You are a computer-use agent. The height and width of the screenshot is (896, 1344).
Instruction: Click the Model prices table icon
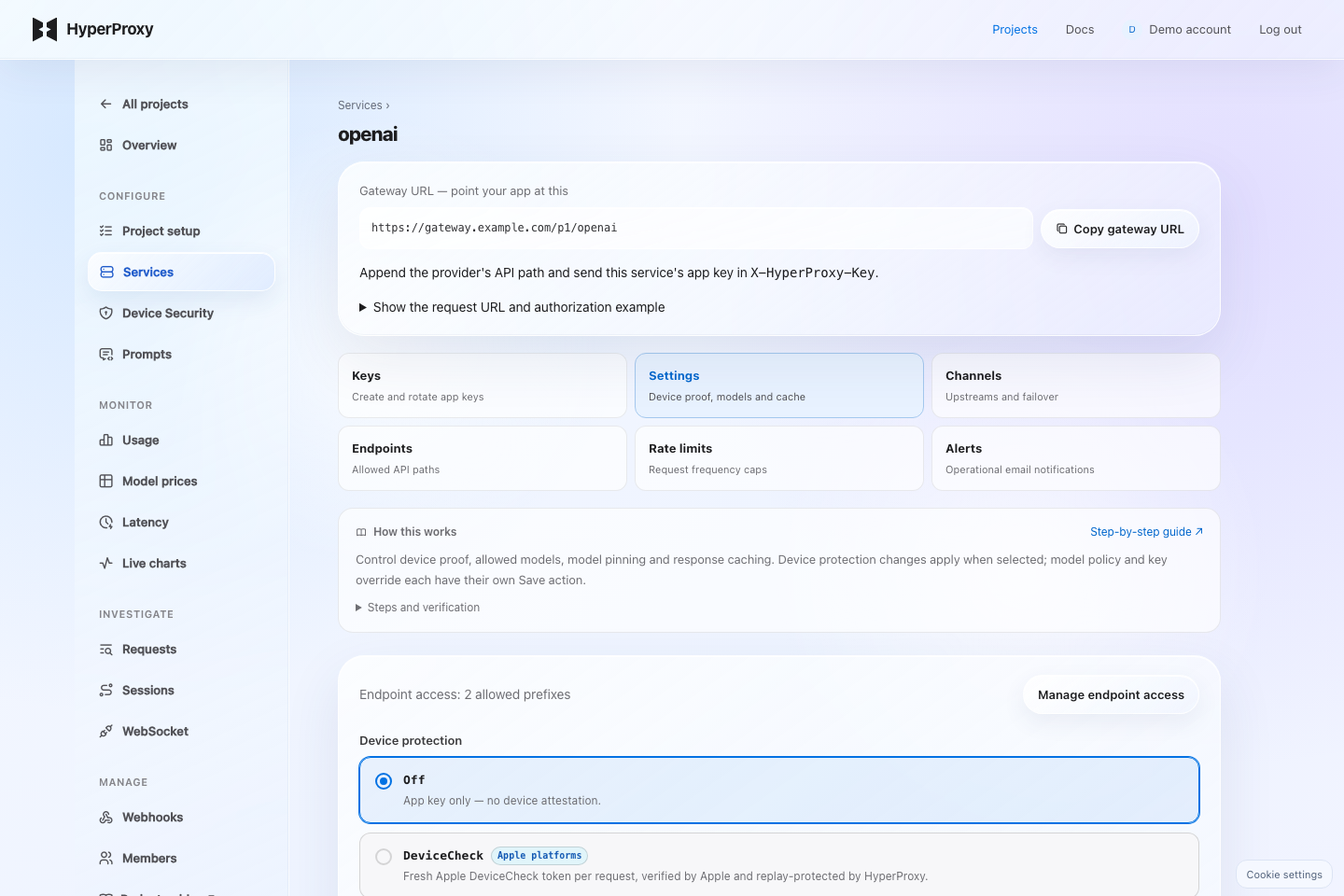click(x=106, y=482)
